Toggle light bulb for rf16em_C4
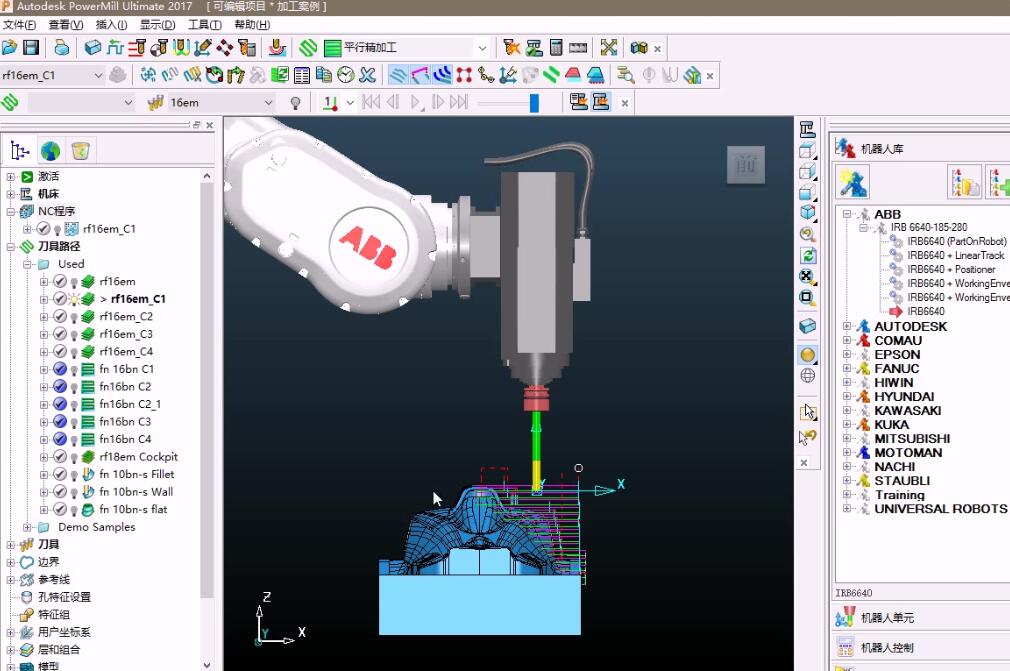The height and width of the screenshot is (671, 1010). [x=73, y=352]
